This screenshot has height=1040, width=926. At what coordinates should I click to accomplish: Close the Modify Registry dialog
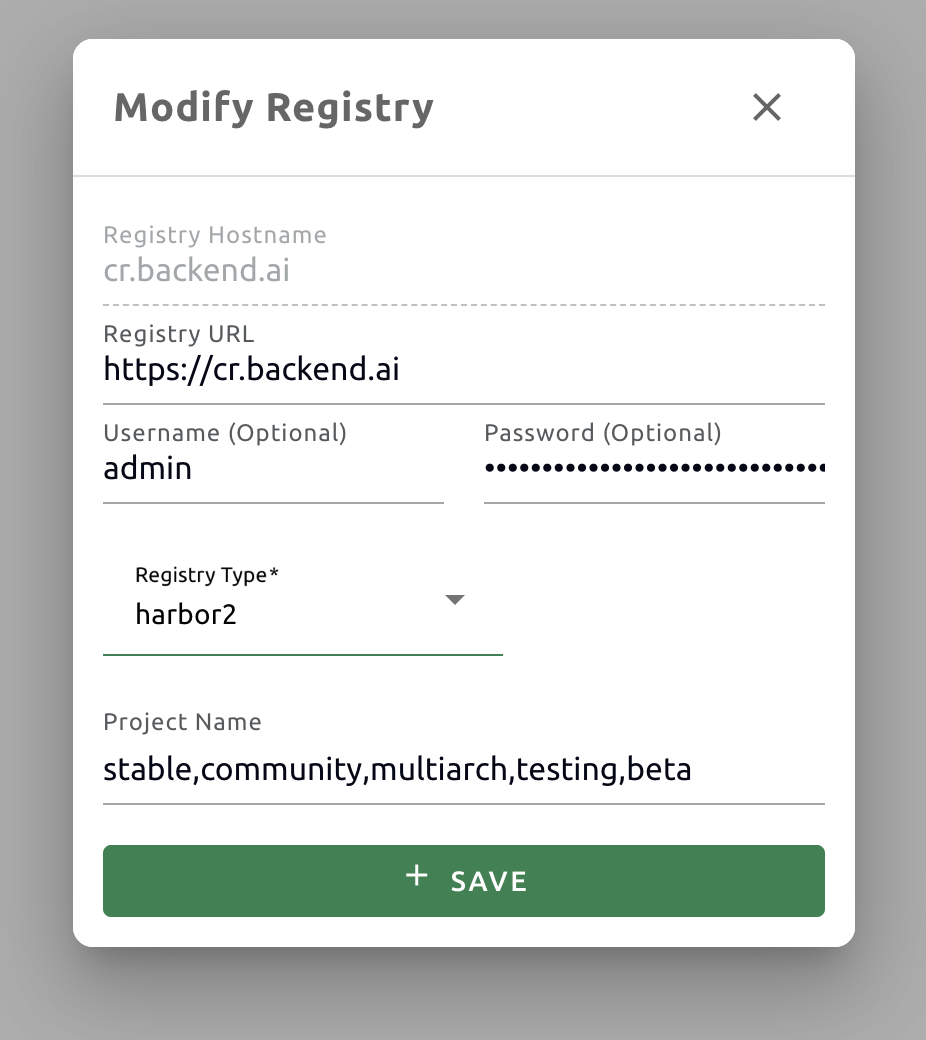tap(766, 107)
